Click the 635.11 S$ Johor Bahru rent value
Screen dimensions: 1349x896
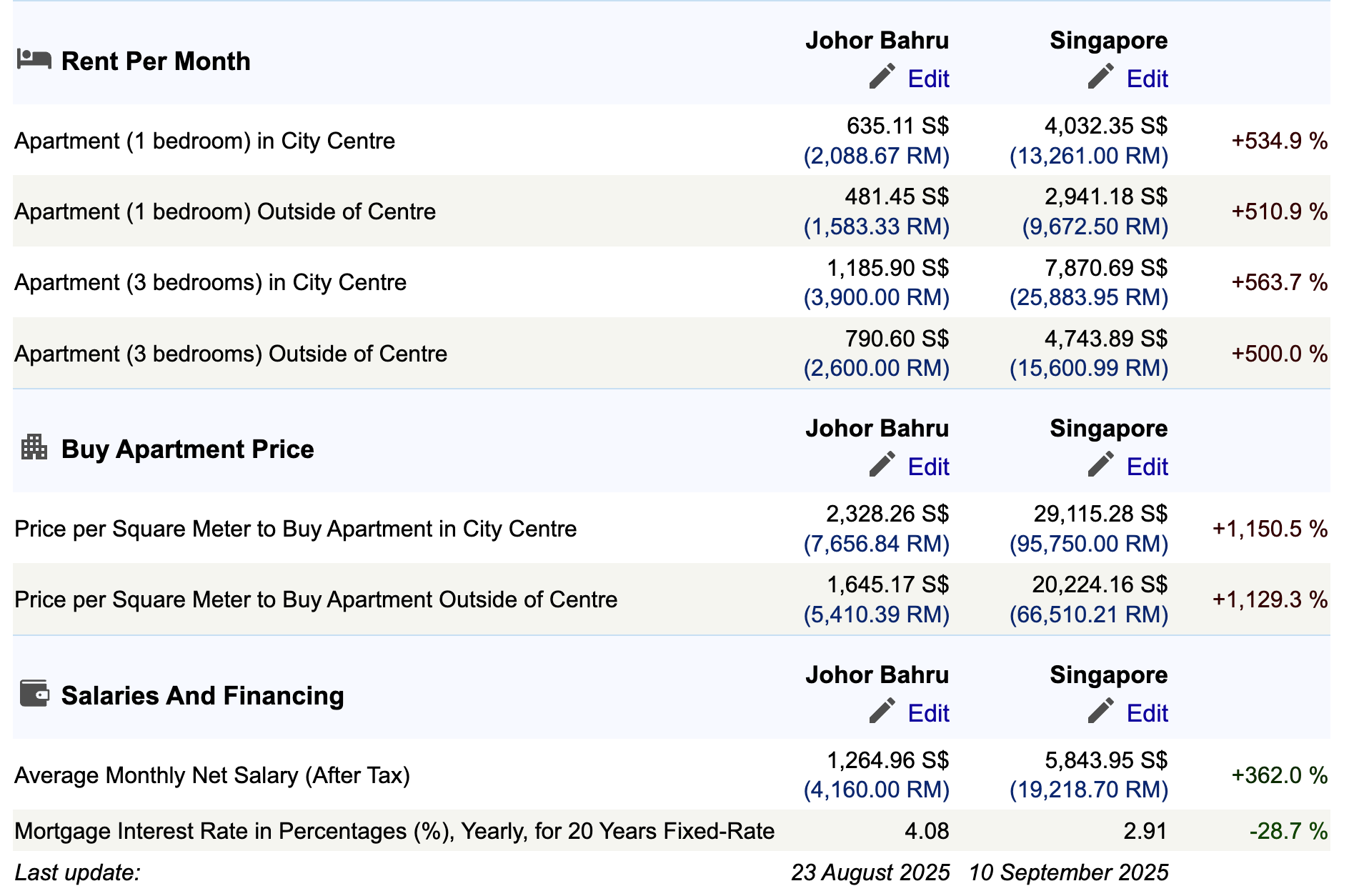click(897, 126)
